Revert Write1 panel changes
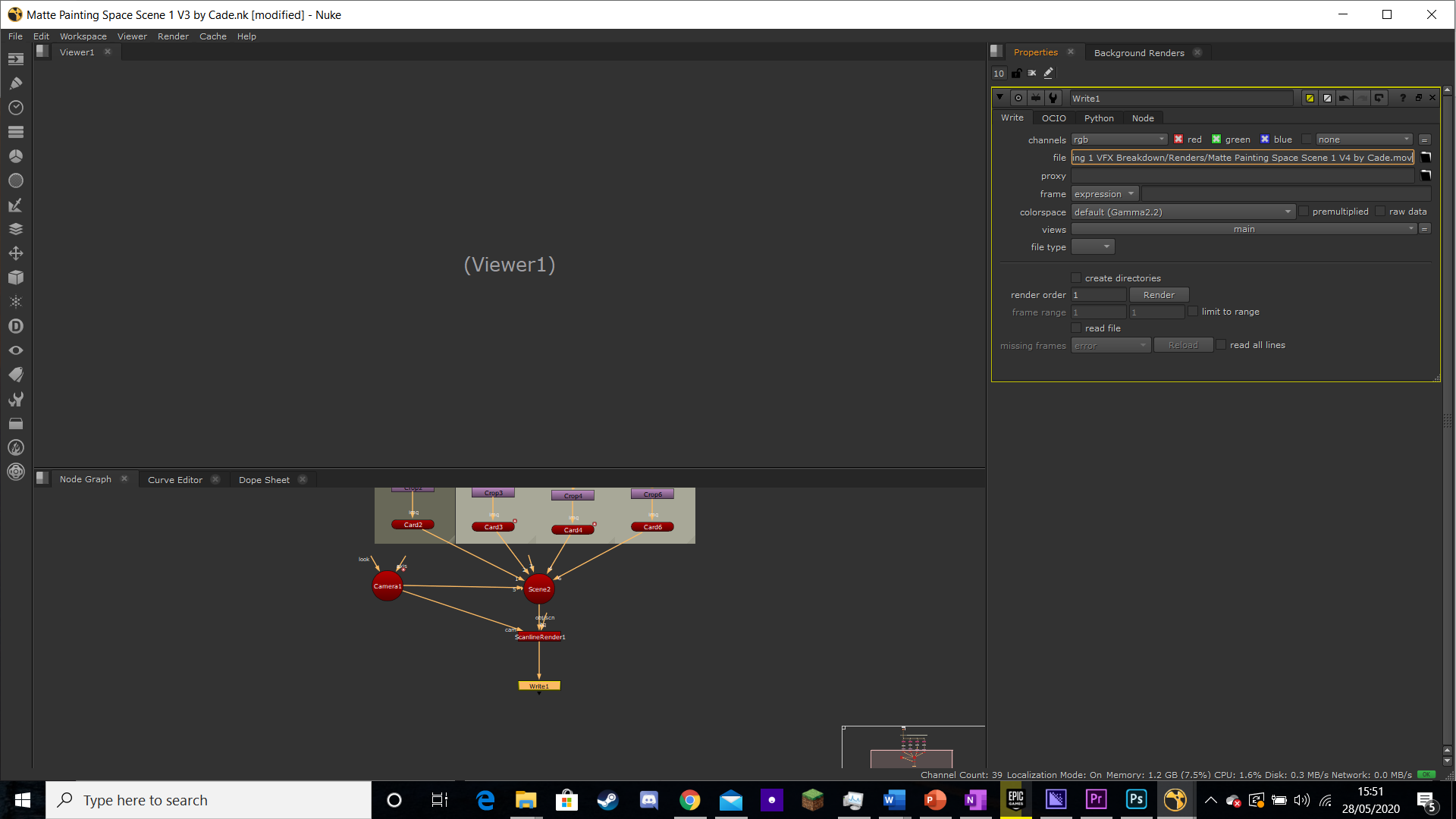 pos(1379,98)
